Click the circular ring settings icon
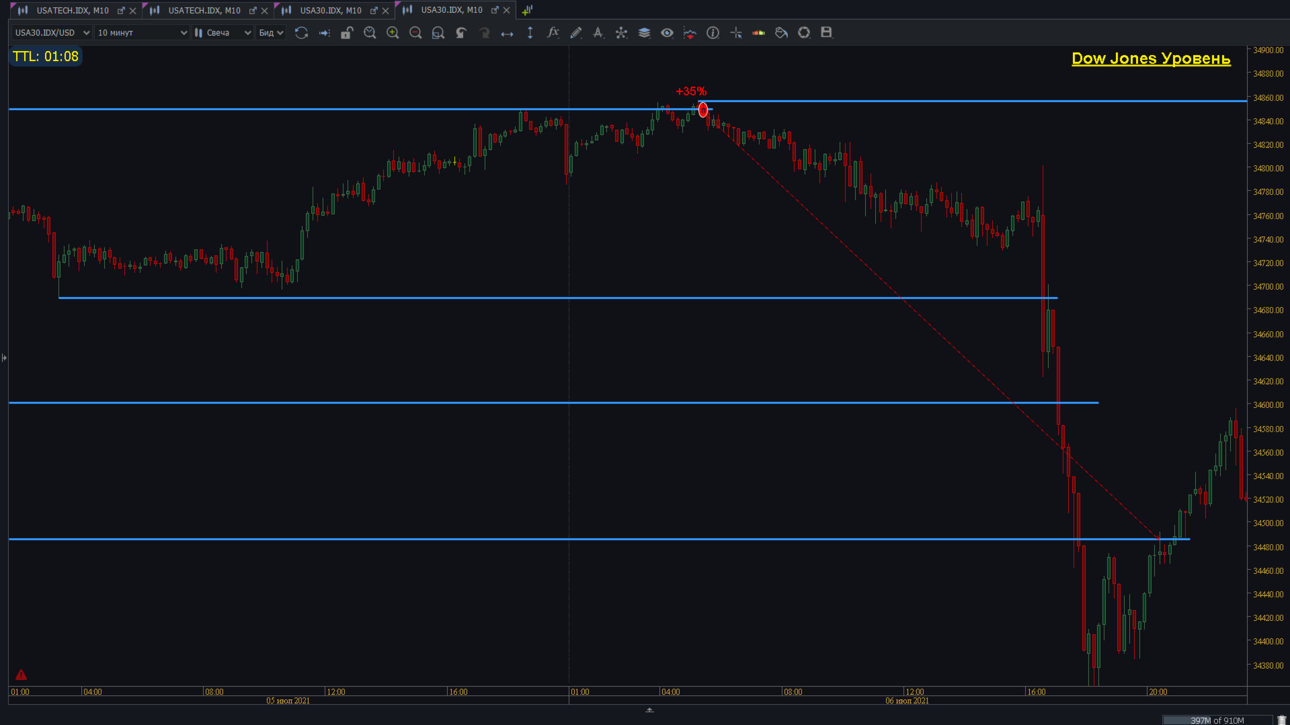Screen dimensions: 1290x725 click(804, 33)
